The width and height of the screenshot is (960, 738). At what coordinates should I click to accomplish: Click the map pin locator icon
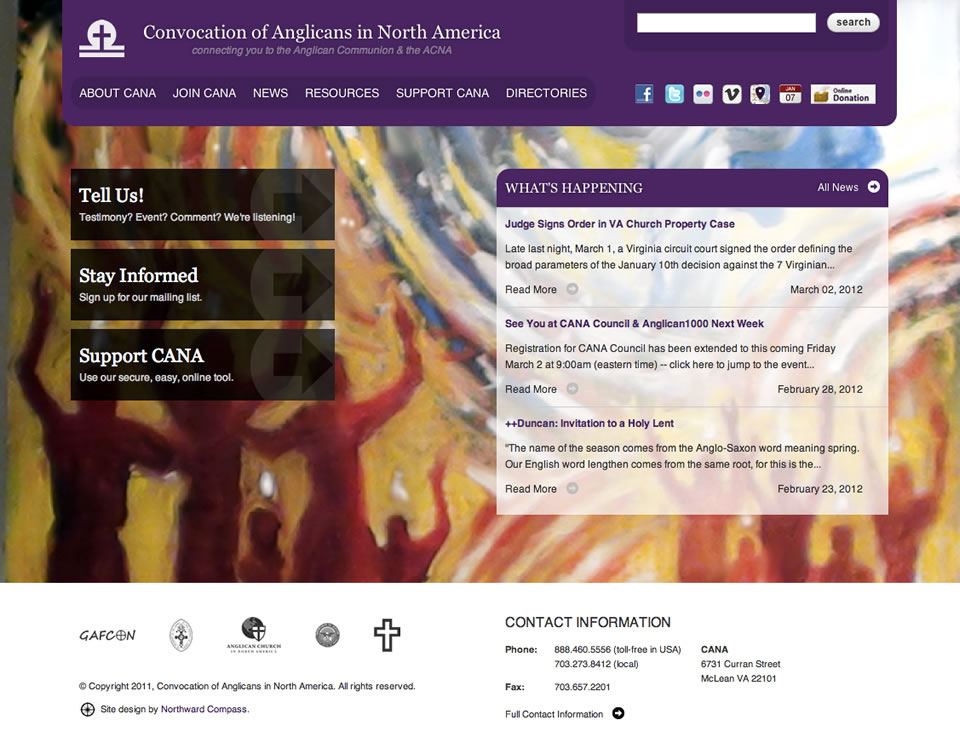coord(761,94)
